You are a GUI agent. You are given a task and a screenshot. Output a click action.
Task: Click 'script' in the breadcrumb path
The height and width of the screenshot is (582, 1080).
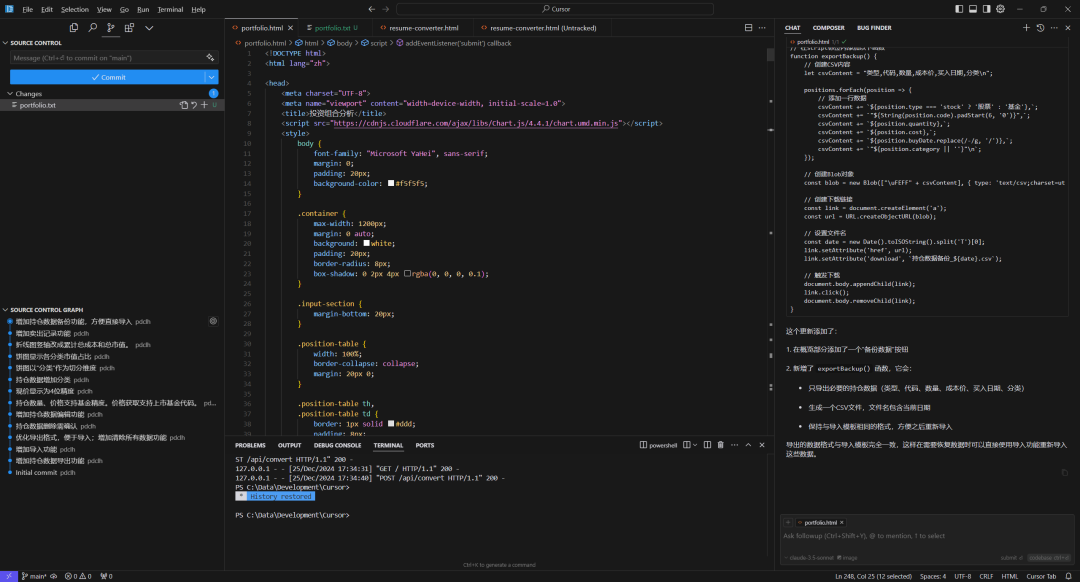point(379,43)
